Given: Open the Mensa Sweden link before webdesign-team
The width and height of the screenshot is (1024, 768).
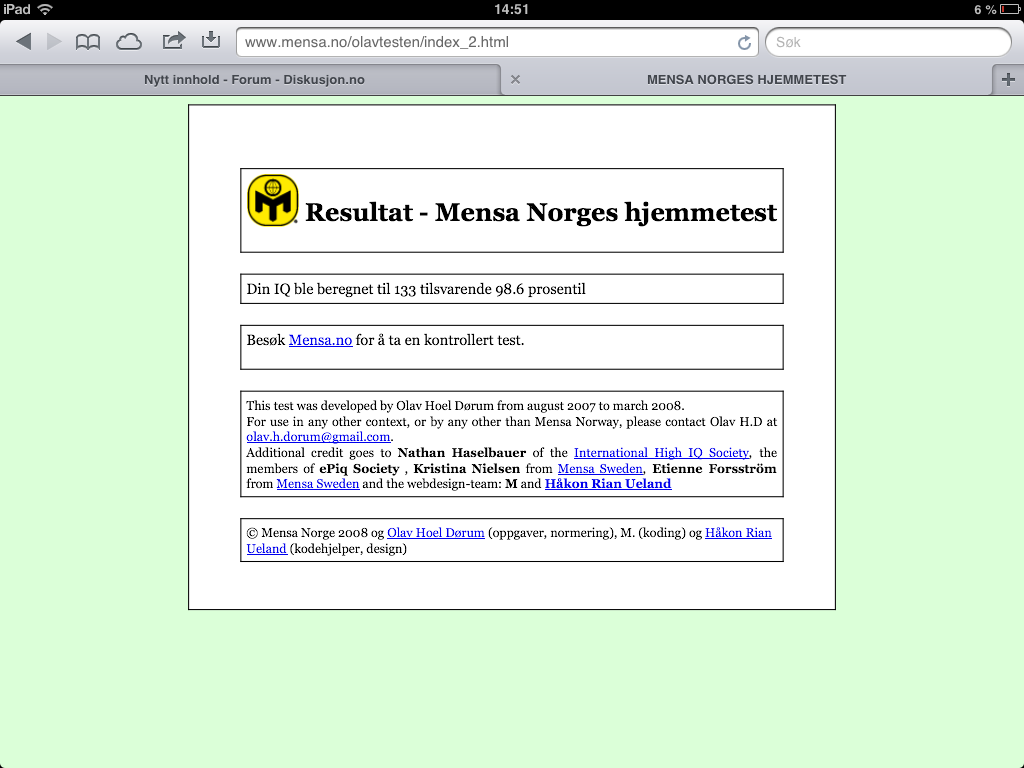Looking at the screenshot, I should pos(317,484).
